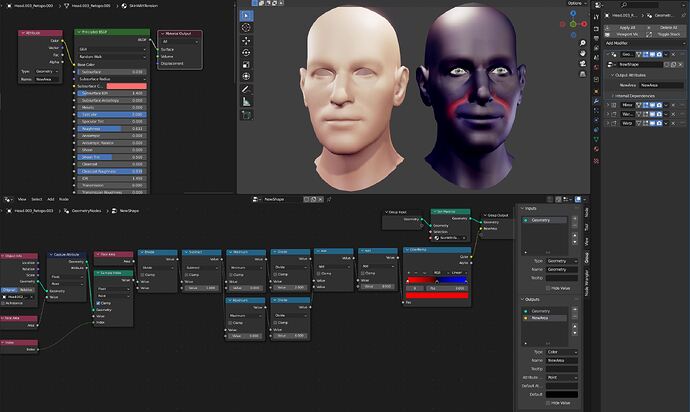
Task: Open the Material properties tab icon
Action: (x=596, y=149)
